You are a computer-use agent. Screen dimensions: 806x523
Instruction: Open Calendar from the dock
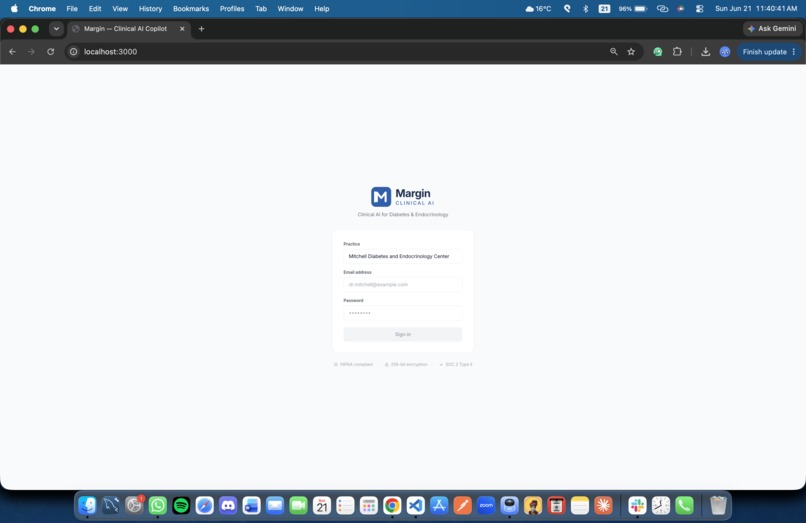(x=322, y=506)
